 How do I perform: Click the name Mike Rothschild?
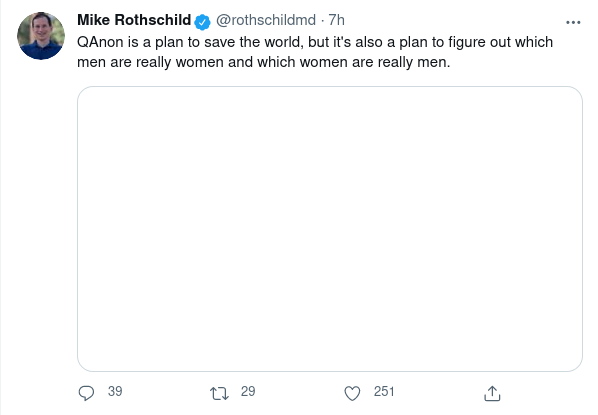click(x=134, y=20)
